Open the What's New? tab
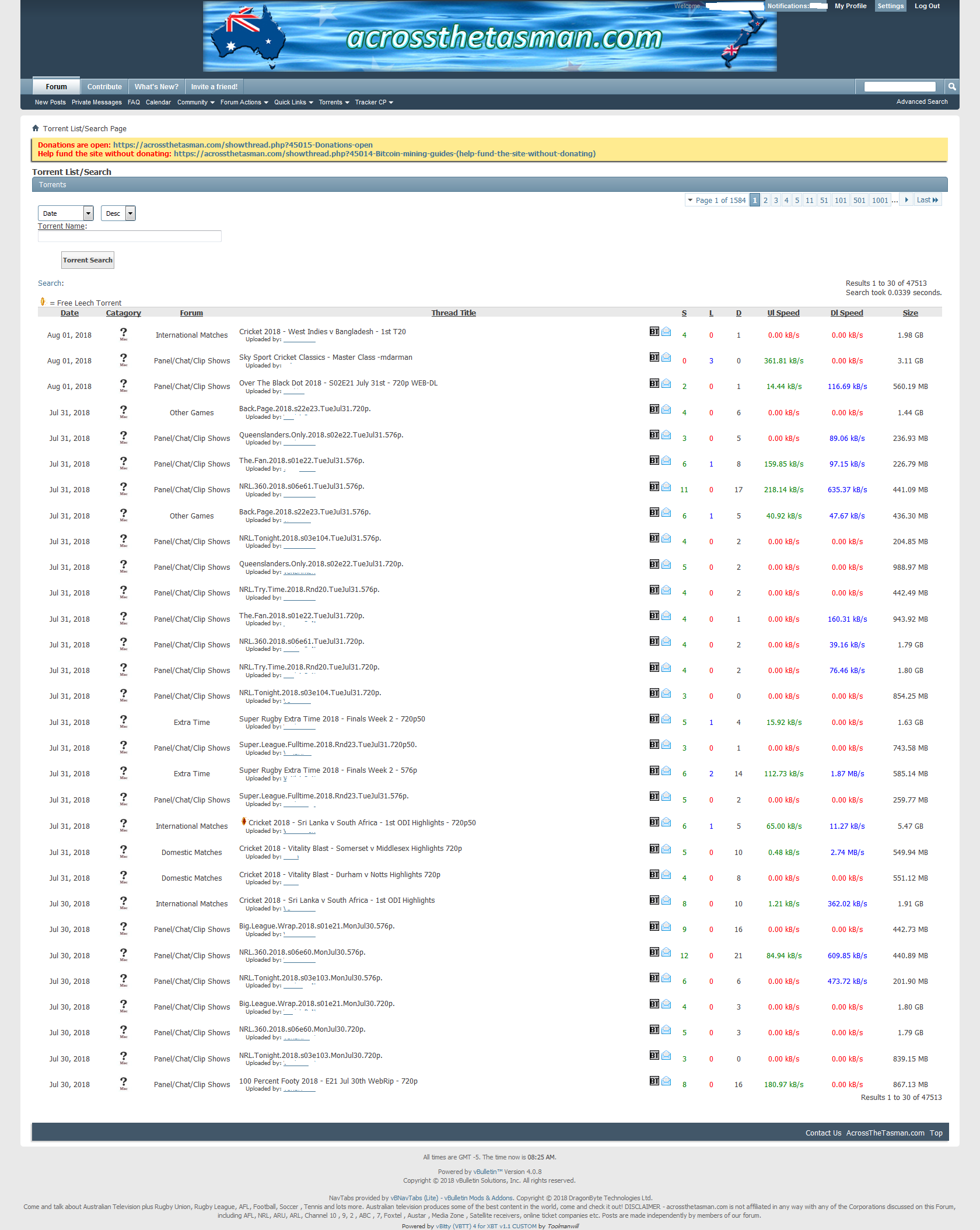The height and width of the screenshot is (1230, 980). tap(156, 86)
